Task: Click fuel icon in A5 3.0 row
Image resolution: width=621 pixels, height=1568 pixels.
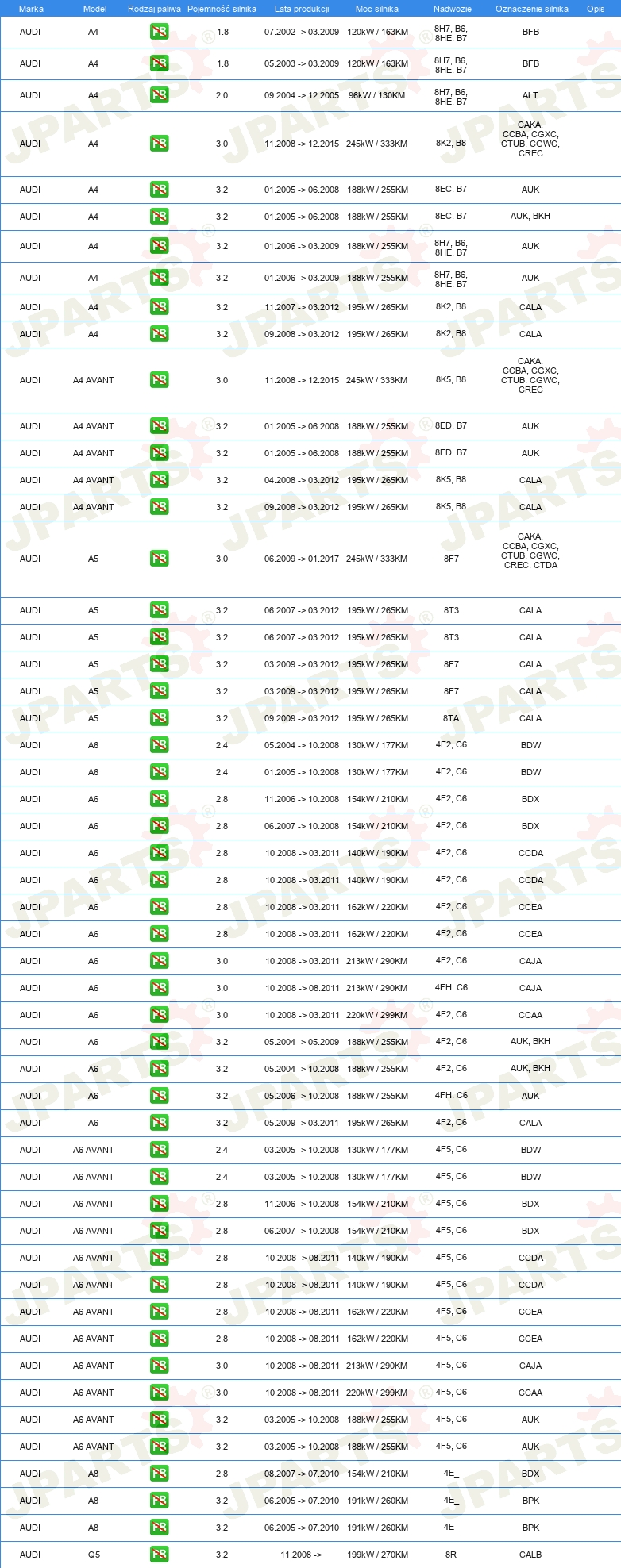Action: pos(159,559)
